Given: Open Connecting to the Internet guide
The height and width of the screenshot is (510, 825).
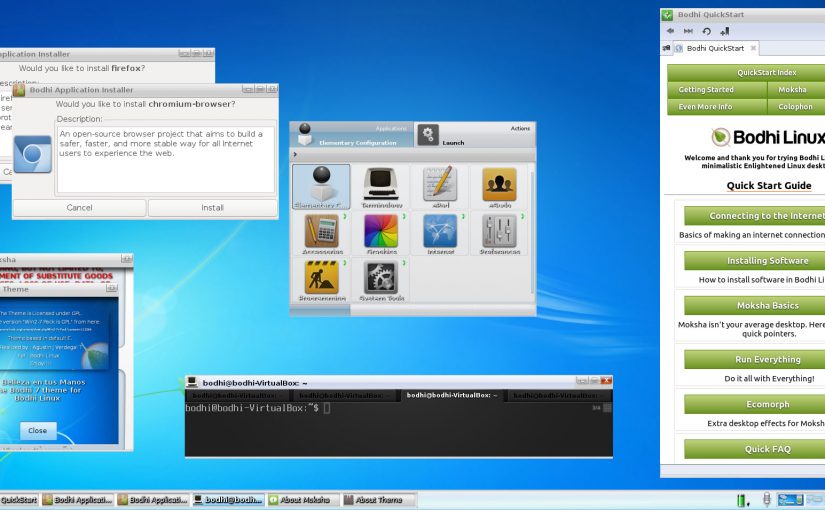Looking at the screenshot, I should coord(754,216).
